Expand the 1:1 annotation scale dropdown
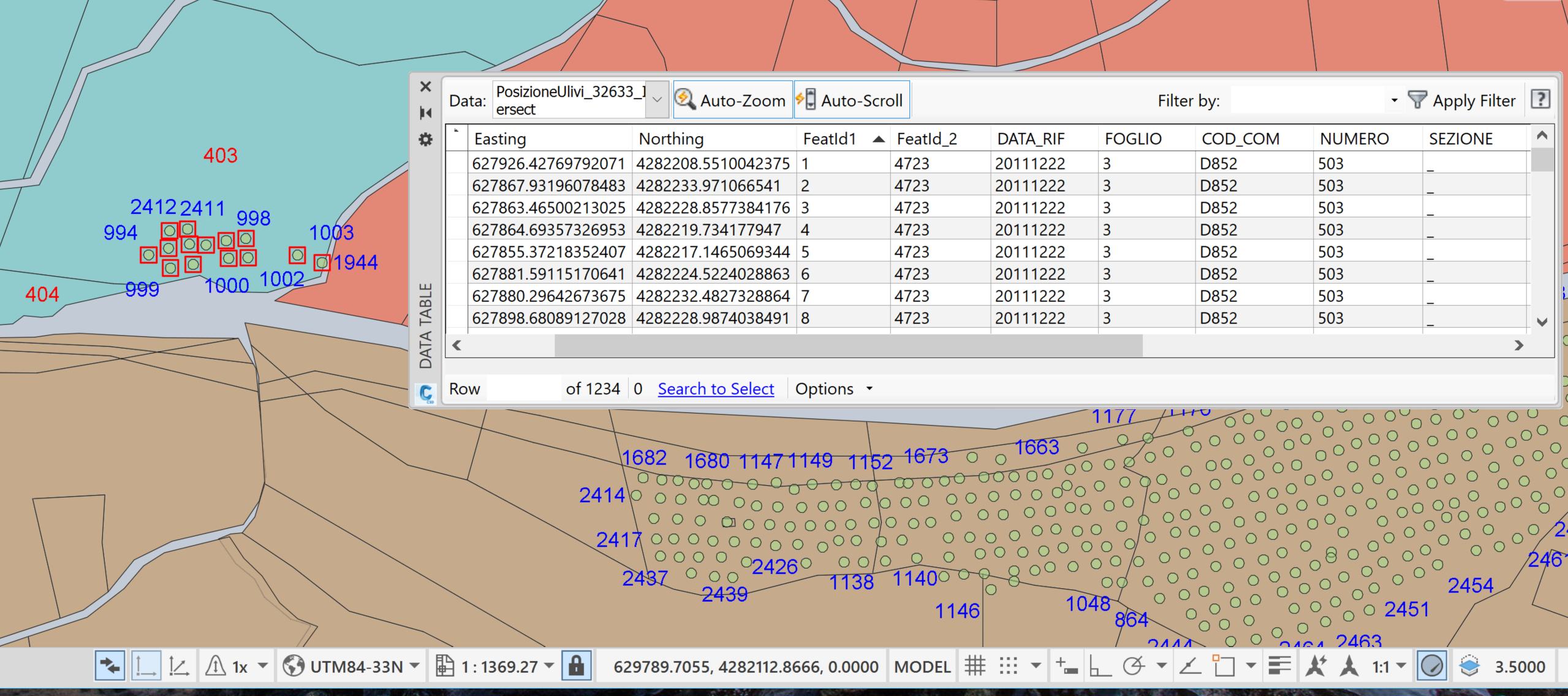Viewport: 1568px width, 696px height. pos(1400,666)
